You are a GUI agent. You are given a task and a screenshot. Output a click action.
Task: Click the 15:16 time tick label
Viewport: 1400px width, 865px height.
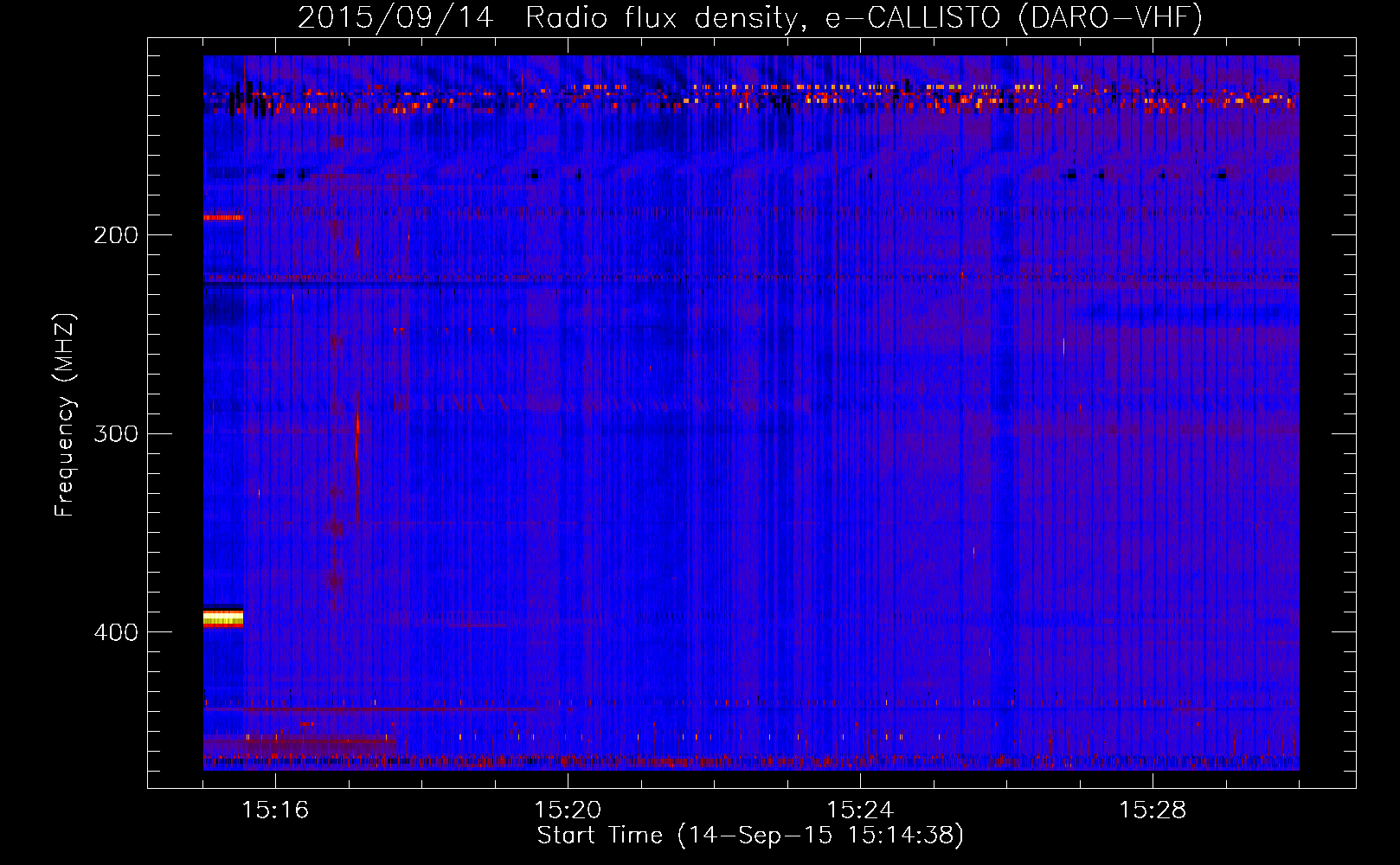coord(275,810)
